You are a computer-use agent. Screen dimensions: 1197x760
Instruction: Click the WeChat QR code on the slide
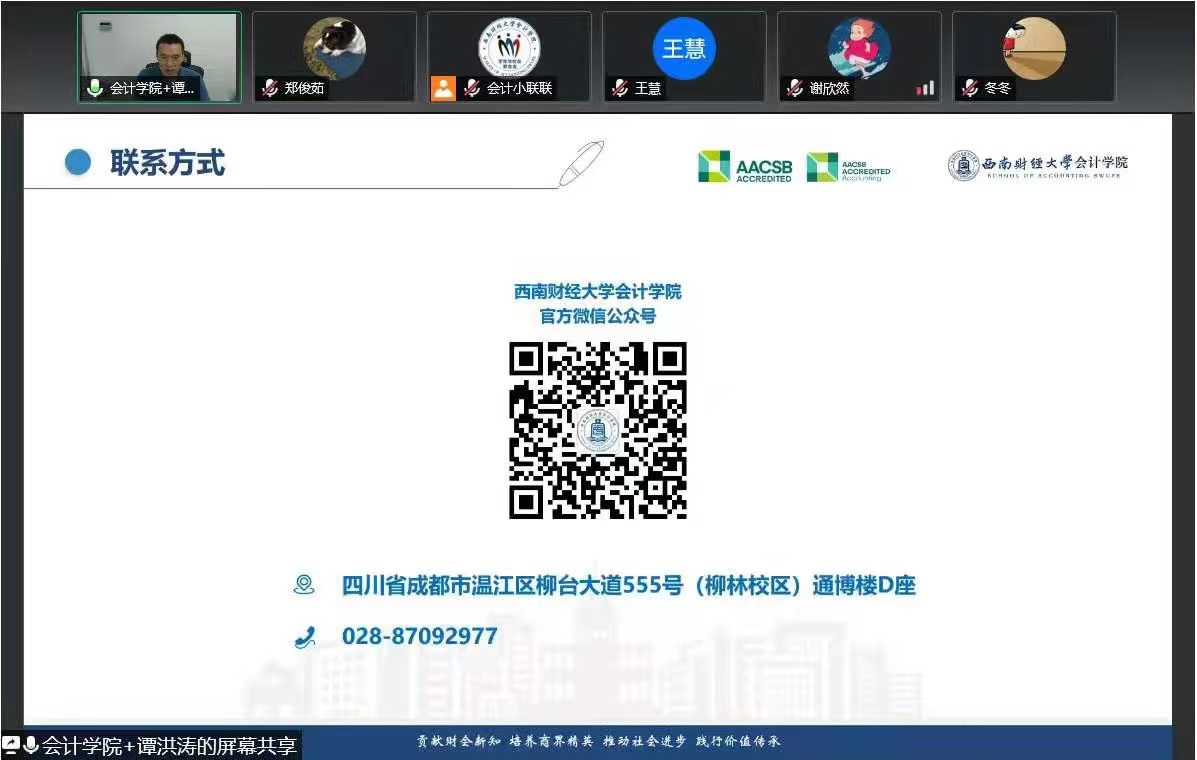[598, 431]
